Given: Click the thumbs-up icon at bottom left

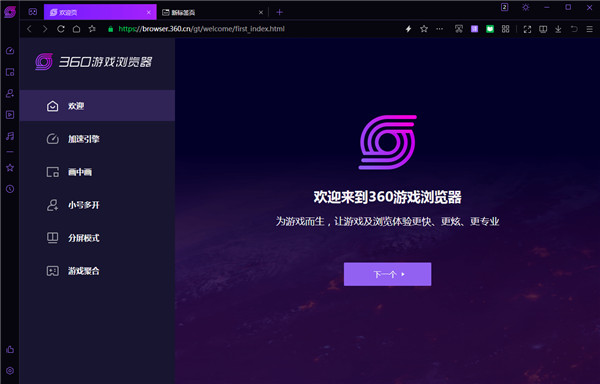Looking at the screenshot, I should point(10,350).
